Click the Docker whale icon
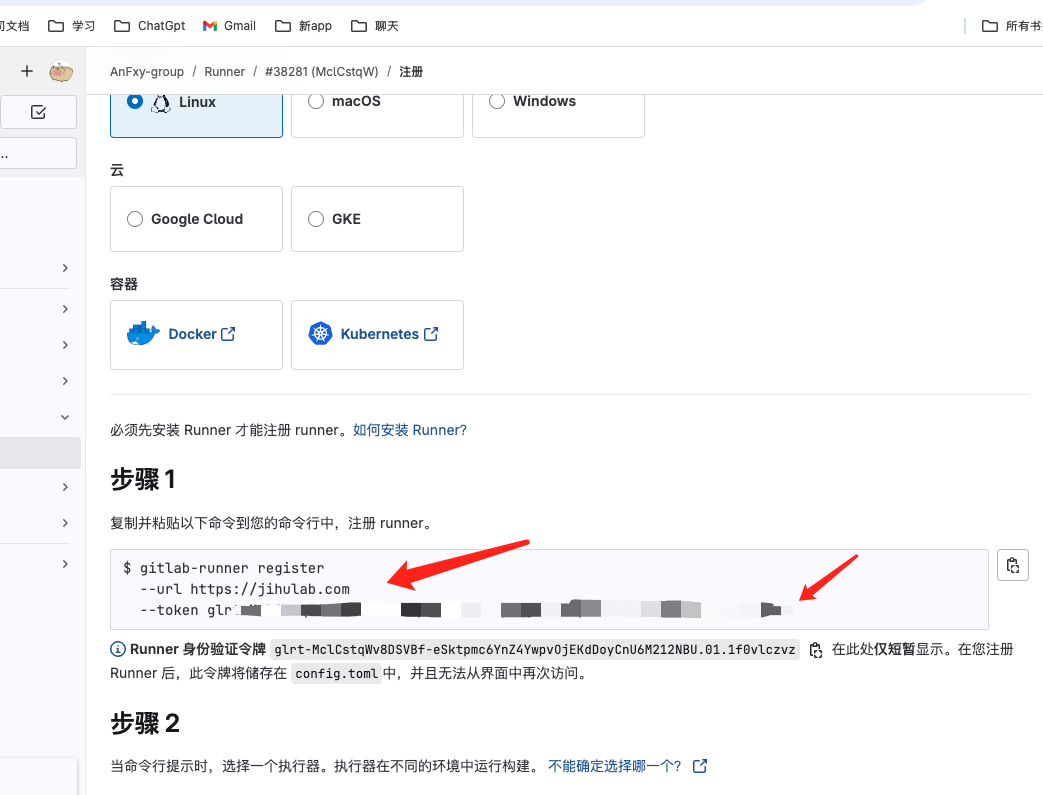Viewport: 1043px width, 795px height. click(143, 333)
